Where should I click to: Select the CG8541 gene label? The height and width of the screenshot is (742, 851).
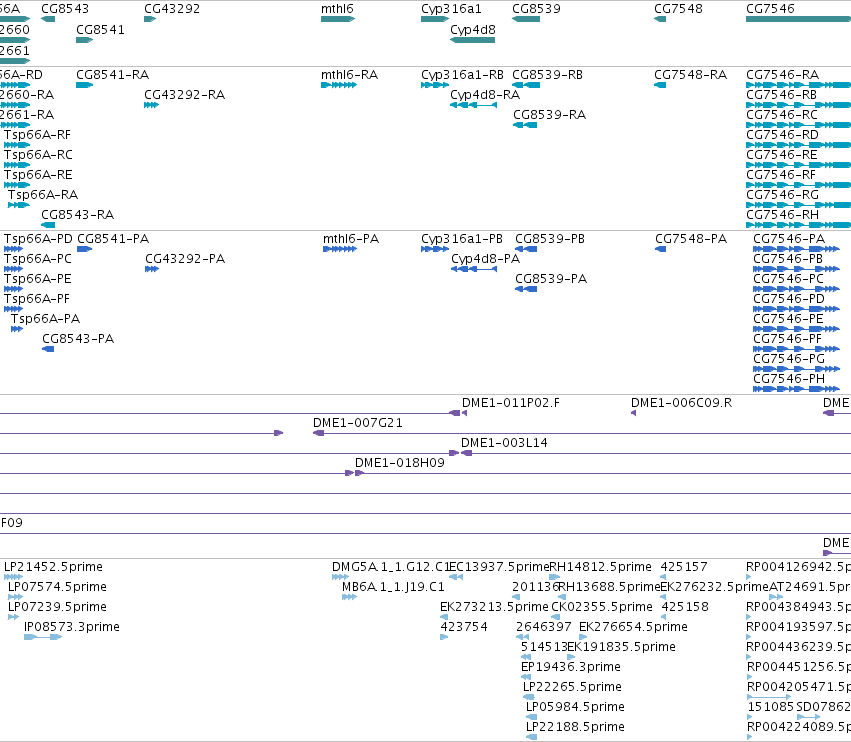[100, 30]
